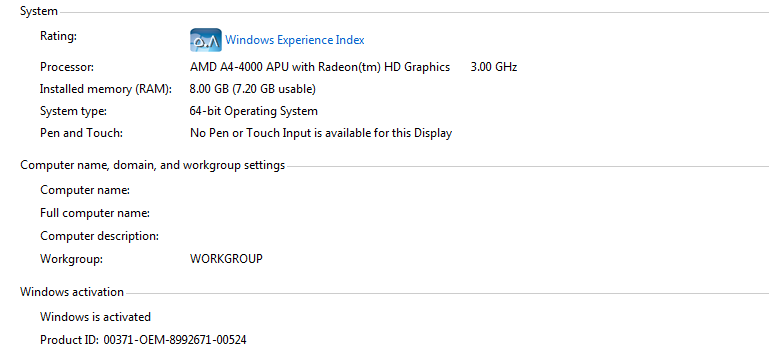This screenshot has height=364, width=769.
Task: Click the 3.00 GHz speed value
Action: [494, 67]
